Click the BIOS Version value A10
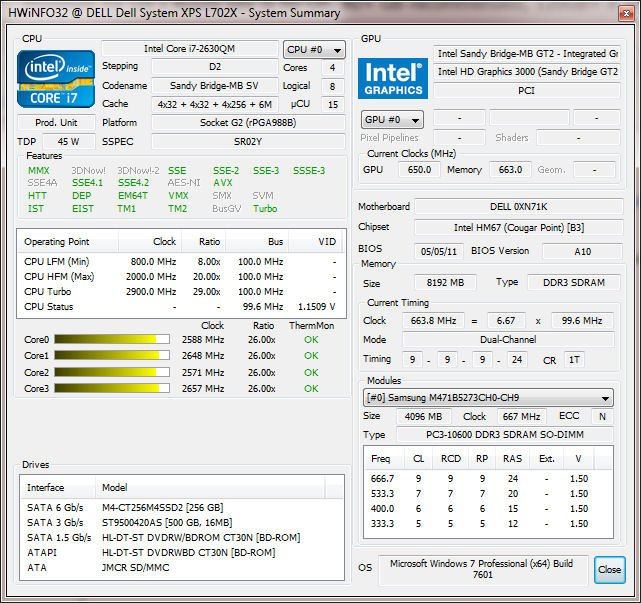This screenshot has height=603, width=641. coord(583,251)
